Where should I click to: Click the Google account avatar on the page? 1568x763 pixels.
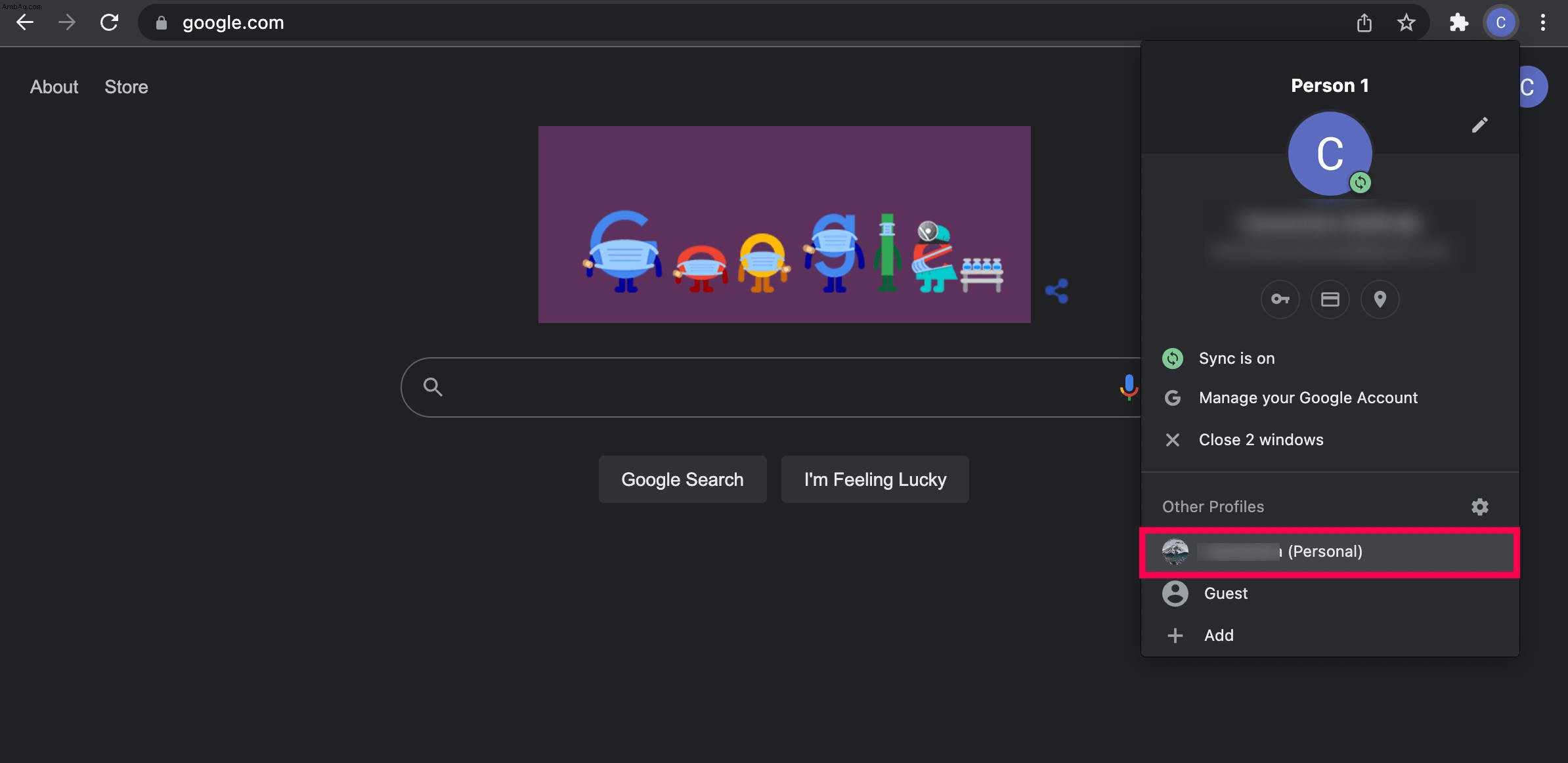click(x=1533, y=87)
